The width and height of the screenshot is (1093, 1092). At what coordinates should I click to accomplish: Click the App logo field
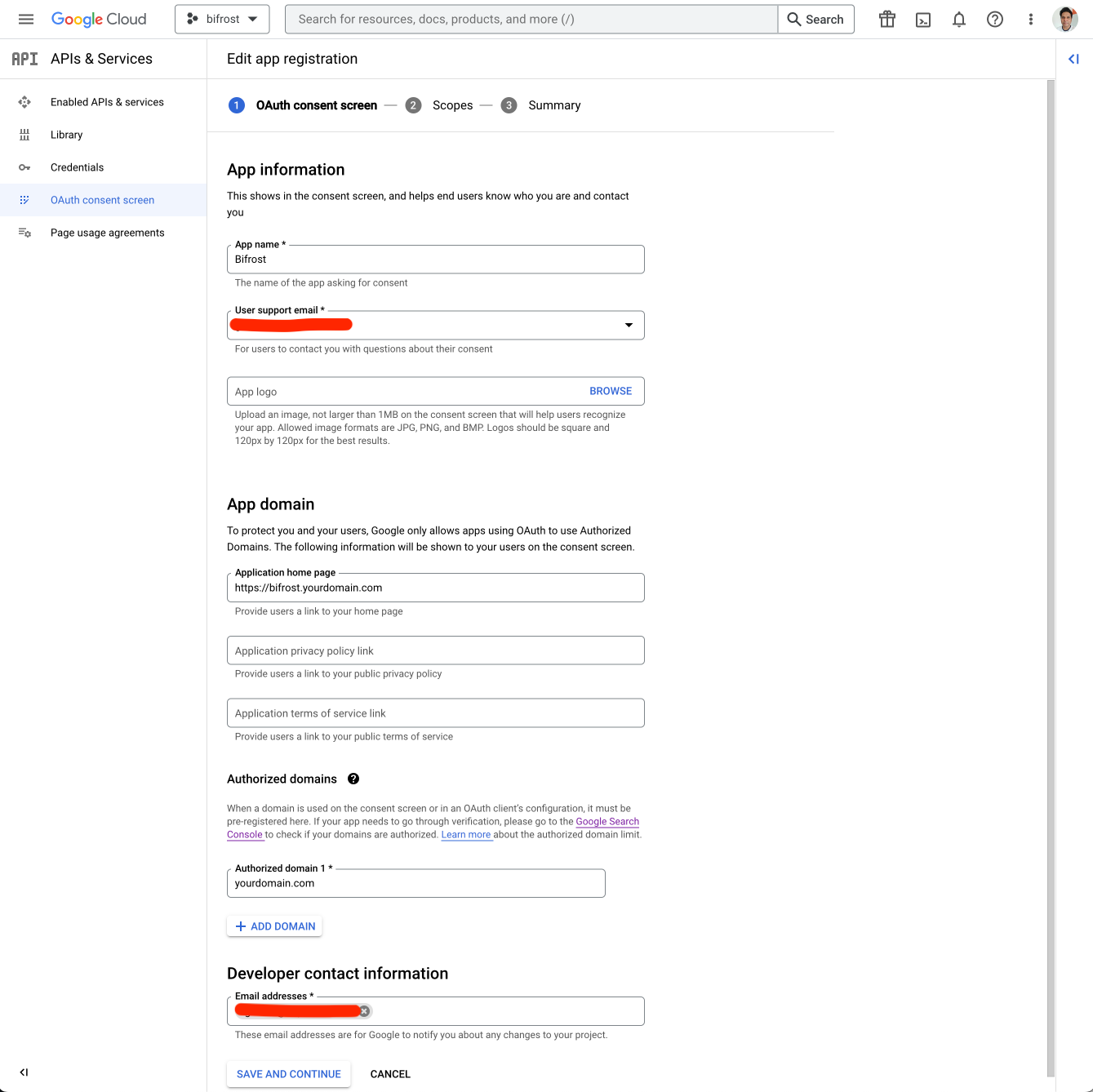436,391
